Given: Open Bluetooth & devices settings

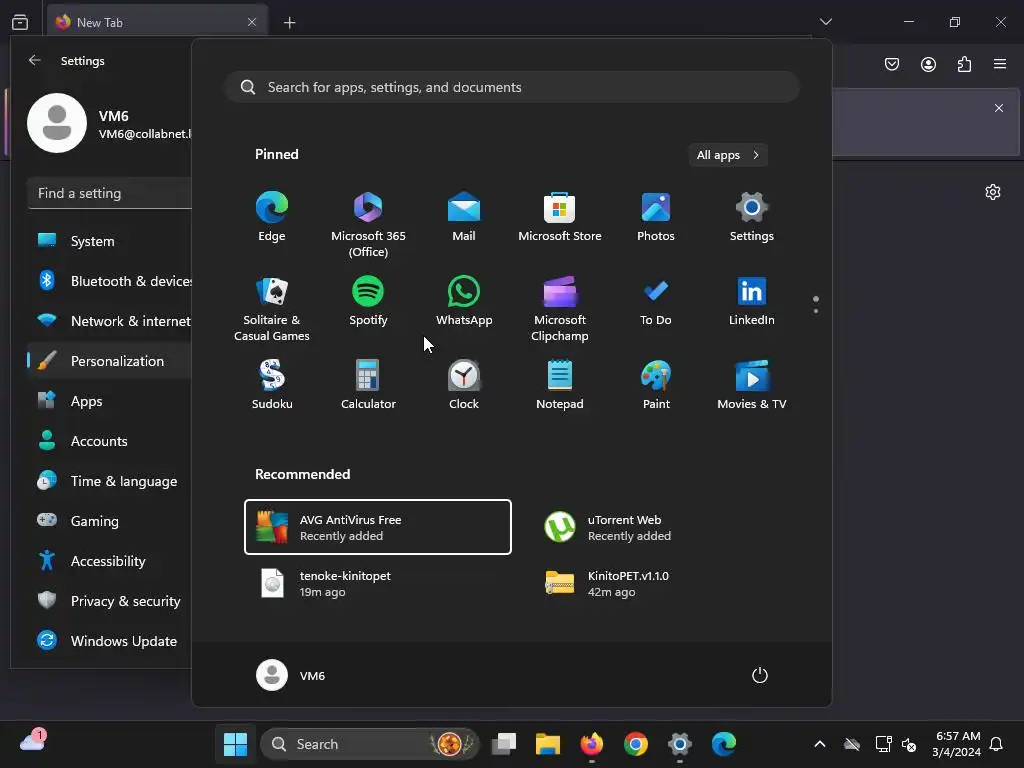Looking at the screenshot, I should coord(110,281).
